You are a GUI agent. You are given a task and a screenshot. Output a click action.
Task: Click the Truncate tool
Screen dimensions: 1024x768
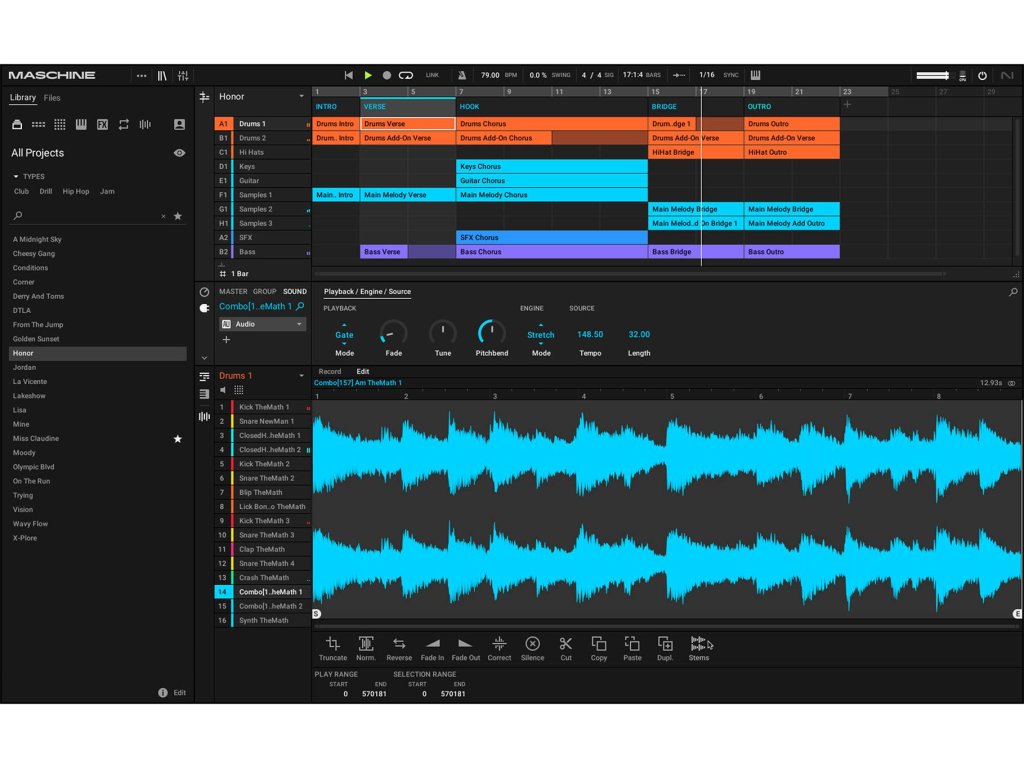tap(333, 648)
